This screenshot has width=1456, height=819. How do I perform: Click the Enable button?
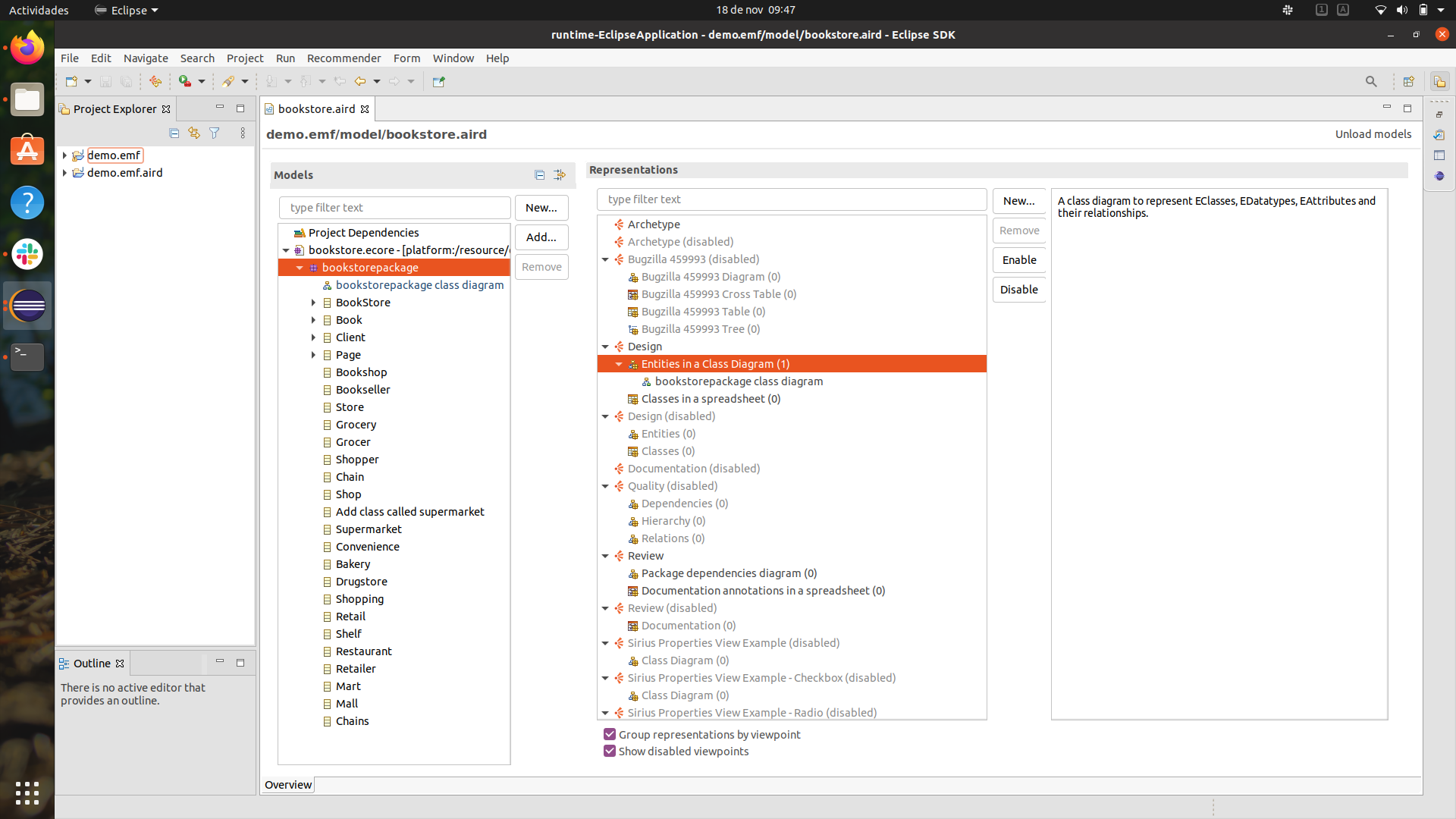click(x=1019, y=260)
